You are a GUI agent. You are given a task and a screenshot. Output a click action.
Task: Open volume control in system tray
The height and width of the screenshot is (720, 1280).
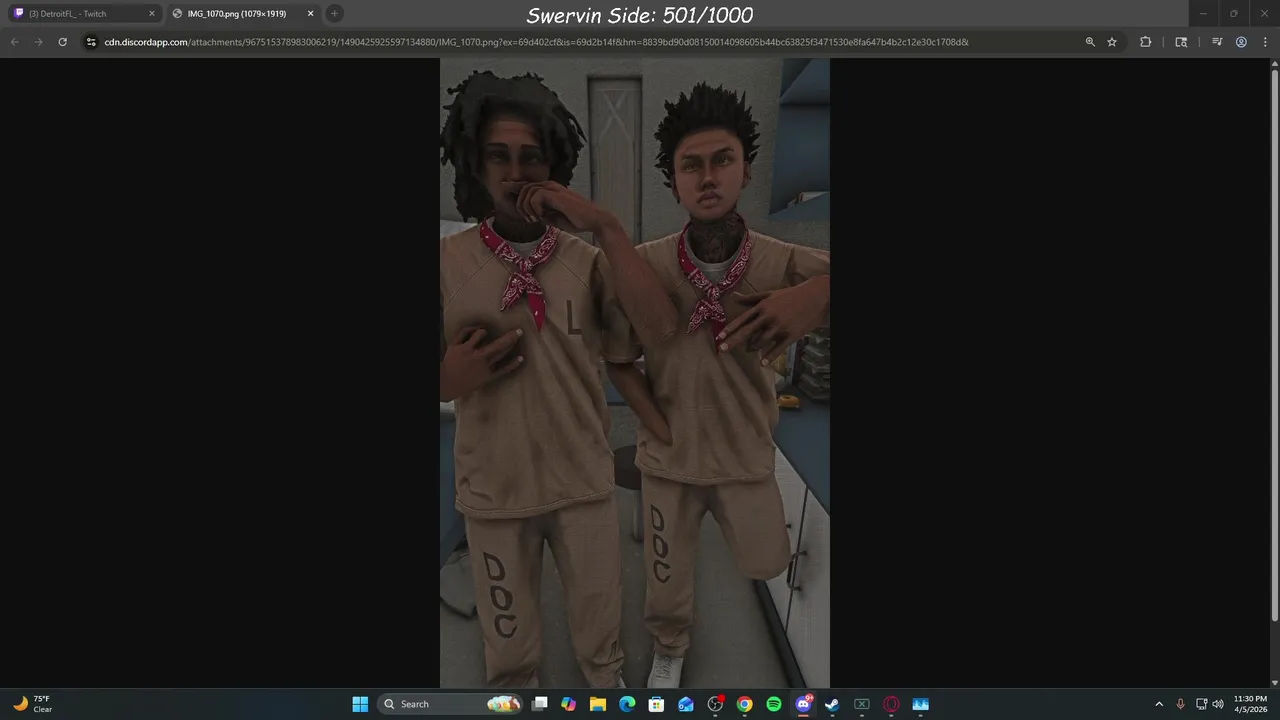[1218, 704]
